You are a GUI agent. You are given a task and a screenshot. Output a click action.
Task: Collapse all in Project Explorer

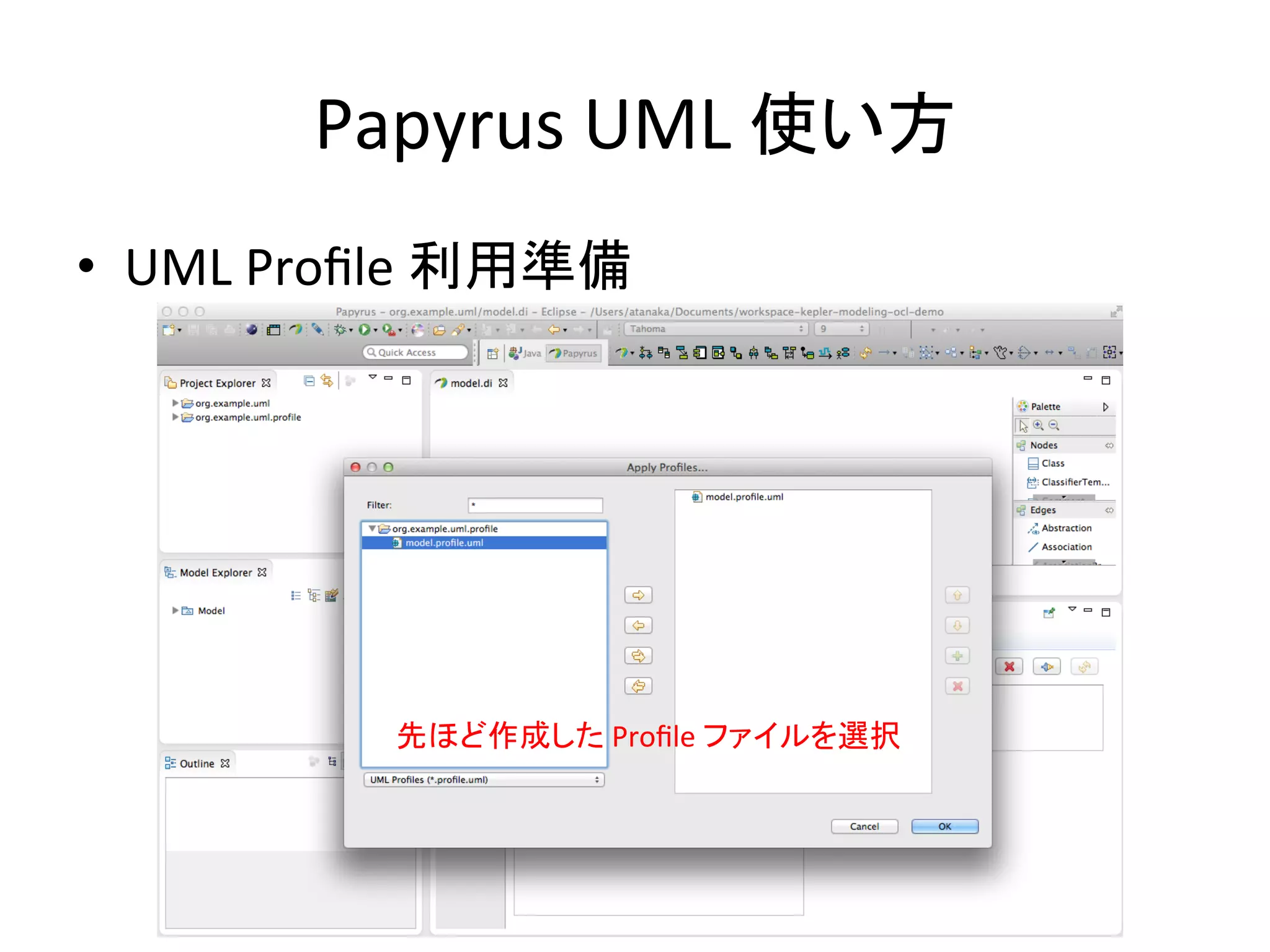click(x=309, y=381)
